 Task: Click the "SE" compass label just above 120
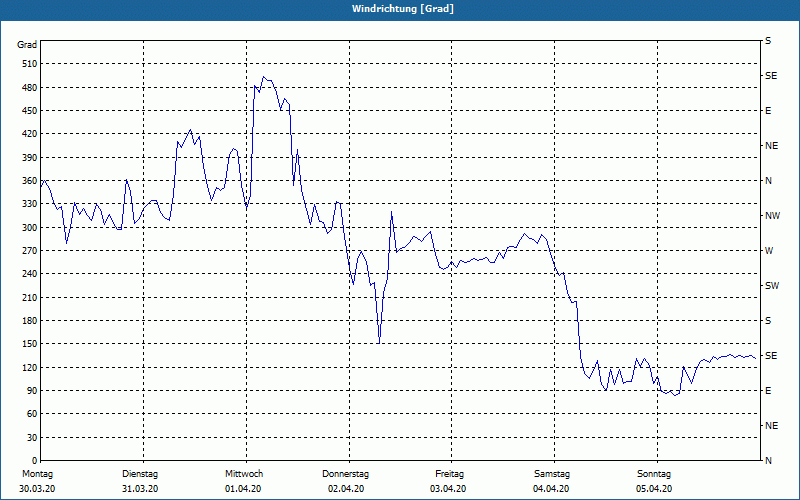(x=771, y=356)
